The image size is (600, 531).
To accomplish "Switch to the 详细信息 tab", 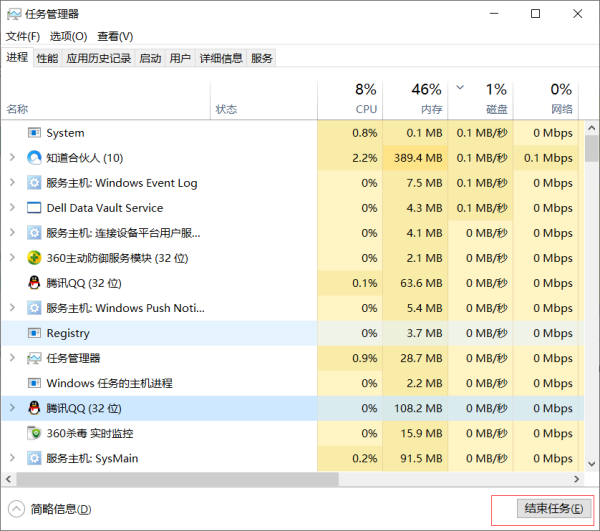I will [x=221, y=58].
